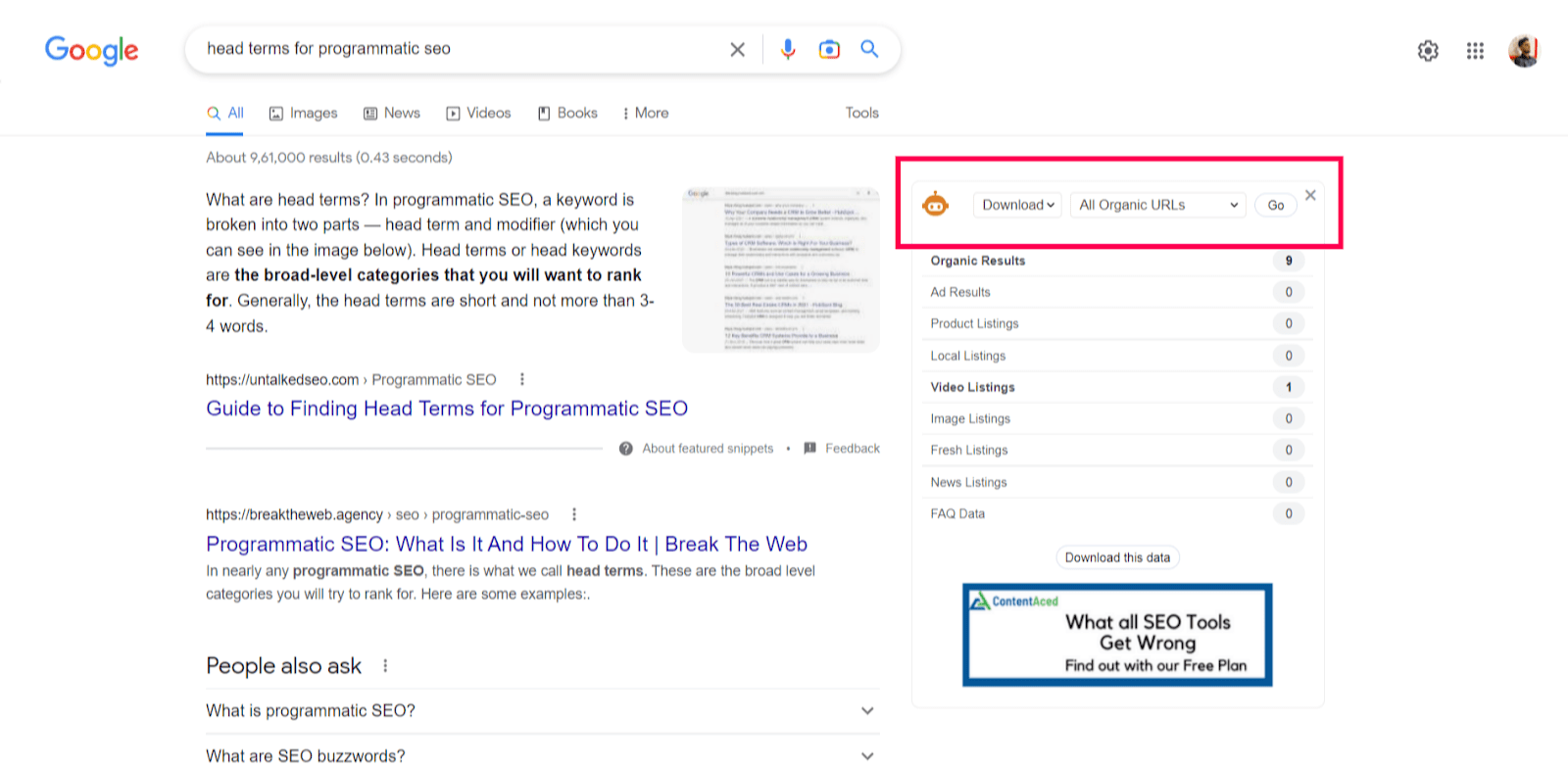Click the Go button
The width and height of the screenshot is (1568, 769).
(x=1276, y=205)
